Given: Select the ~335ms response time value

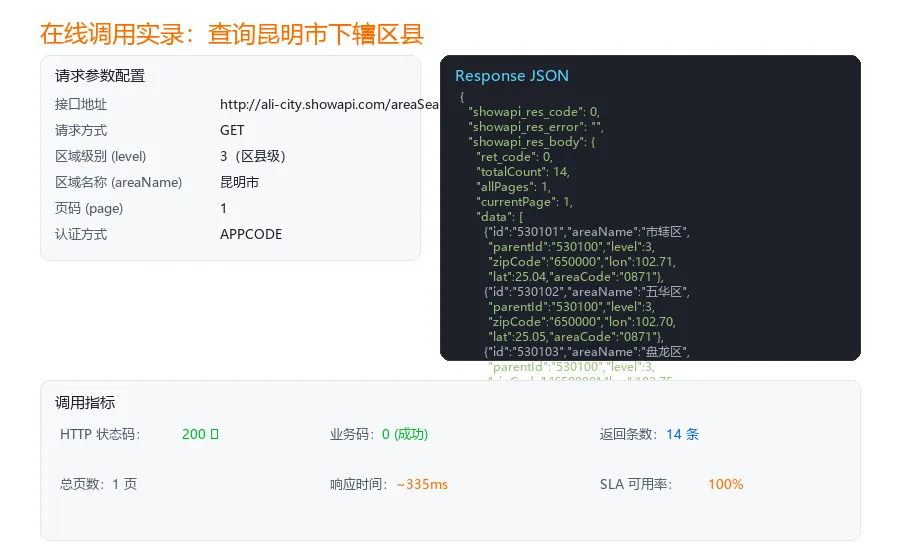Looking at the screenshot, I should 422,484.
